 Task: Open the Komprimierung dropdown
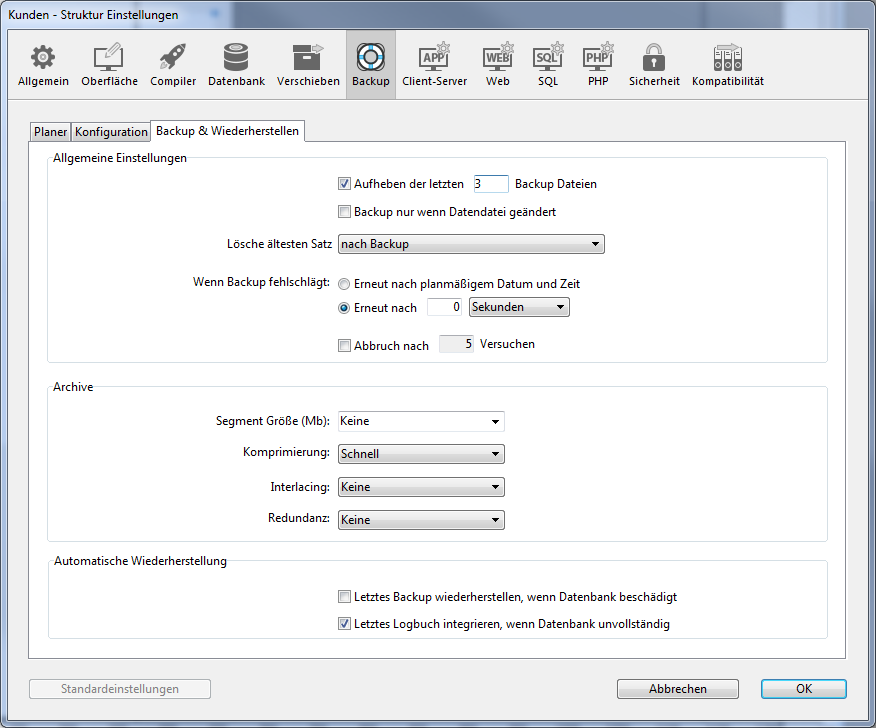pos(420,454)
